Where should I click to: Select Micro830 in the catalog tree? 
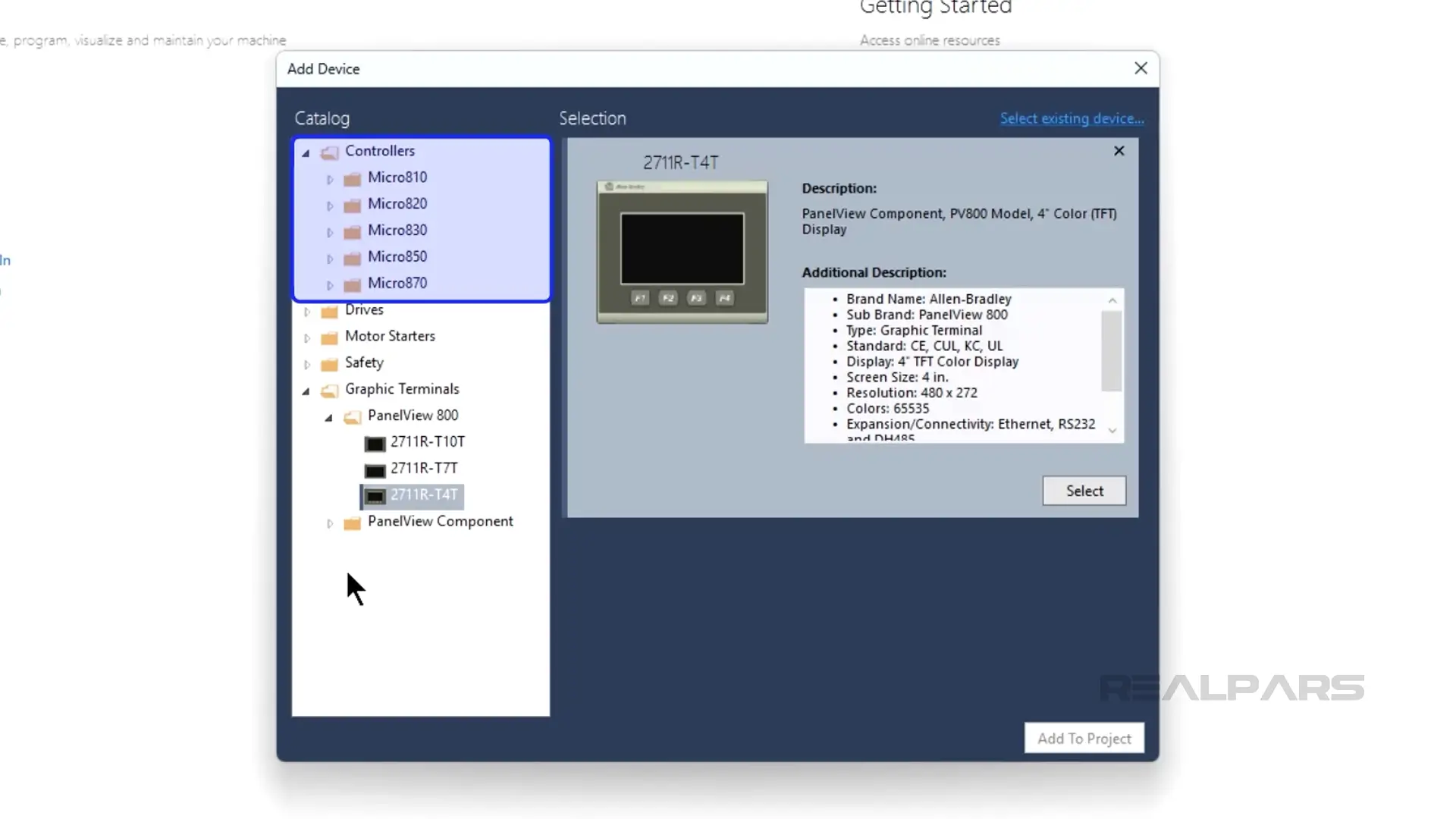point(397,230)
